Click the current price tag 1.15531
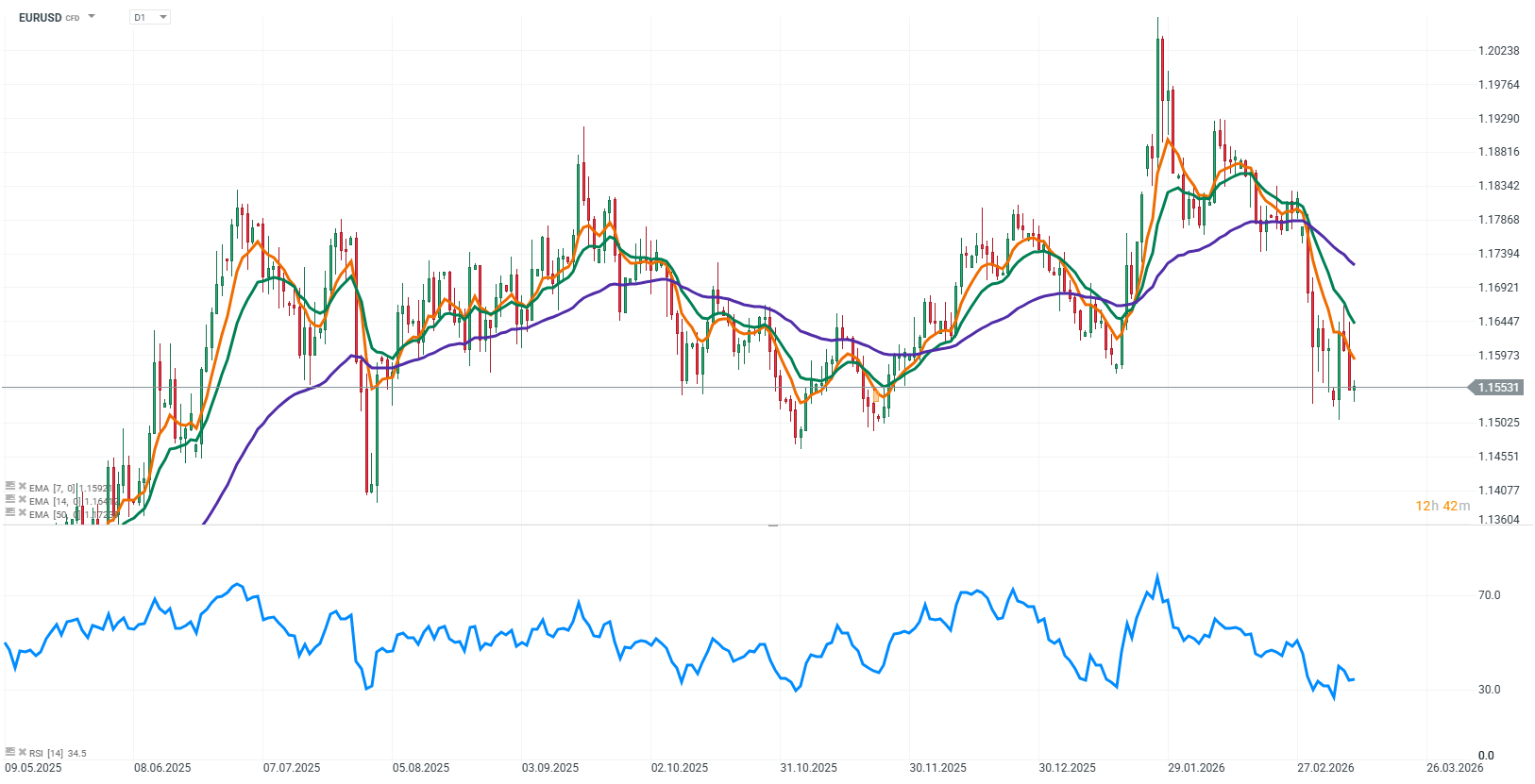Screen dimensions: 1535x784 (1497, 388)
